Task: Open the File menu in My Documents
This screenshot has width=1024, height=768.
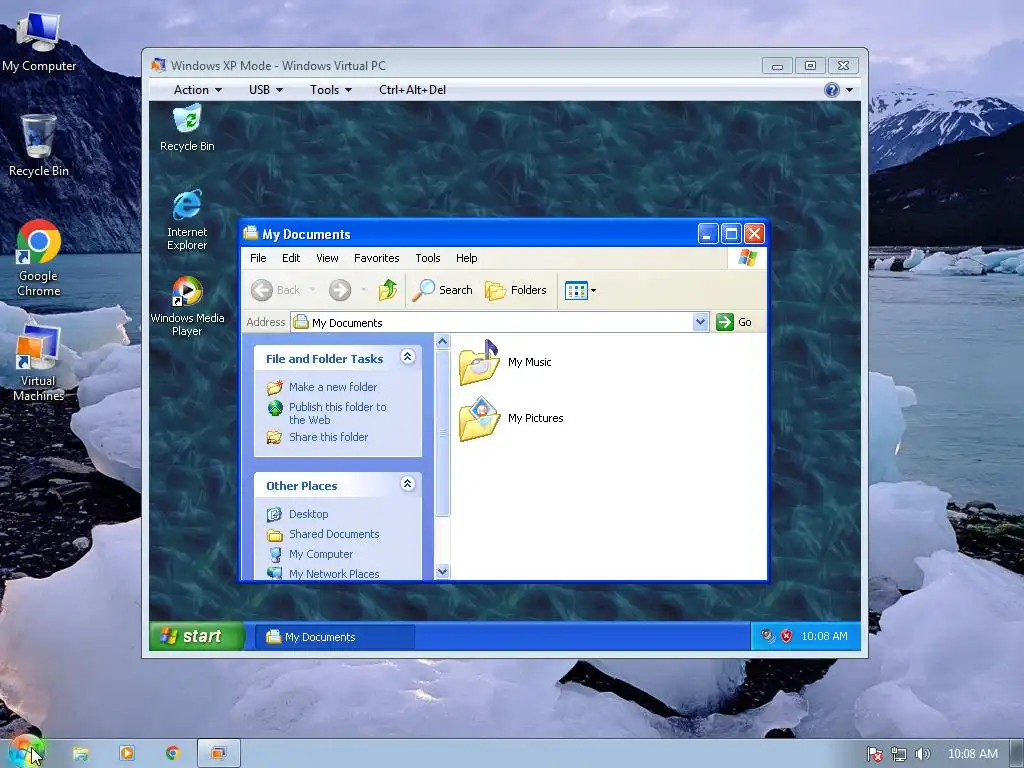Action: (258, 258)
